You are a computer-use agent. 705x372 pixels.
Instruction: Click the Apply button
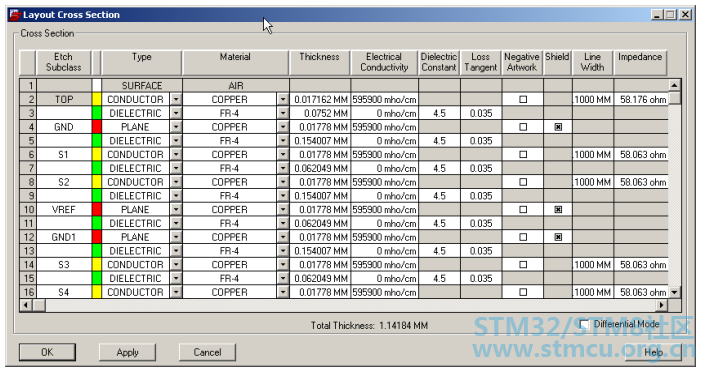(x=127, y=352)
